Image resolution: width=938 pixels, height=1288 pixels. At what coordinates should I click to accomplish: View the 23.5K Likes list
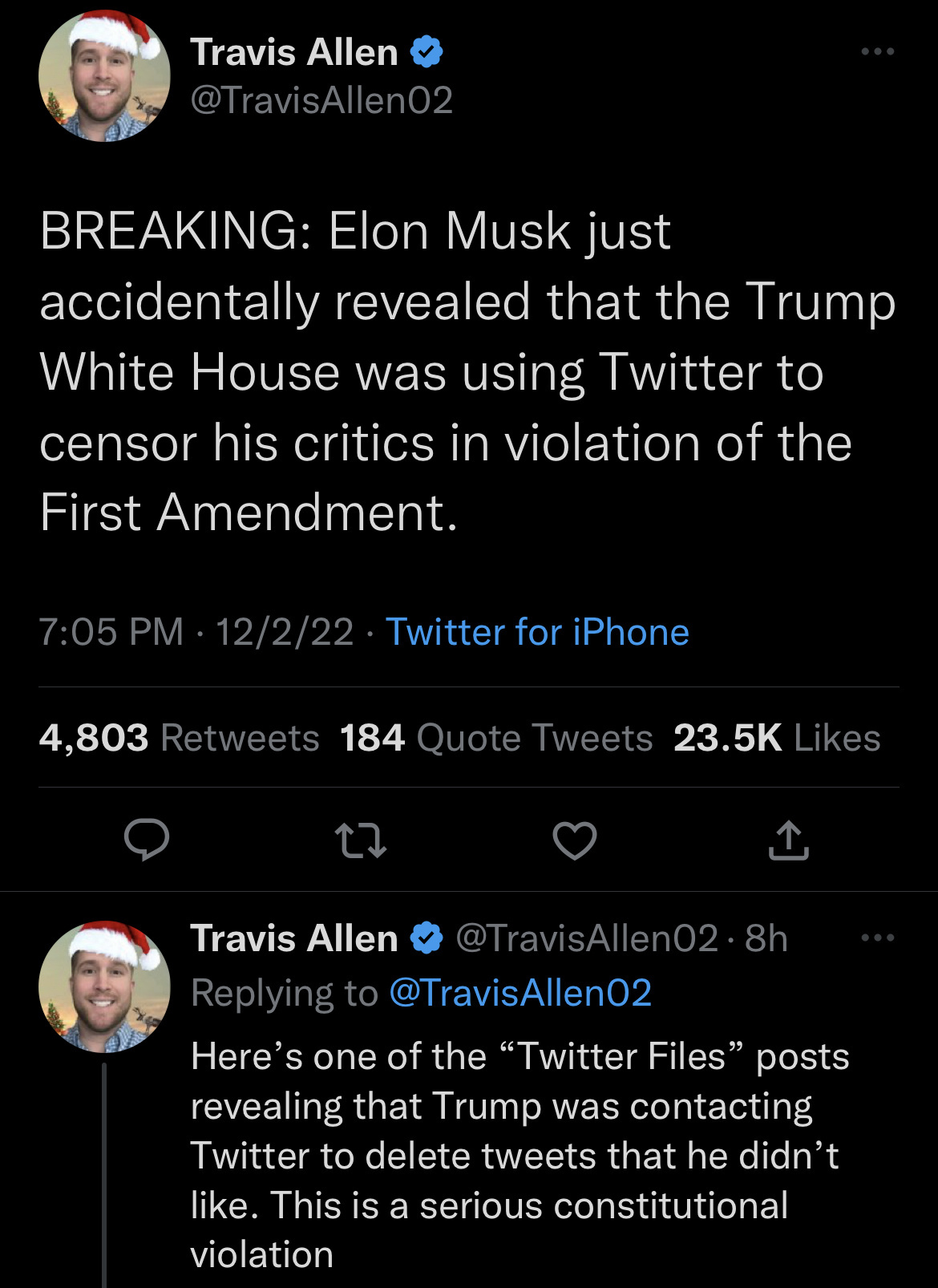pos(776,738)
